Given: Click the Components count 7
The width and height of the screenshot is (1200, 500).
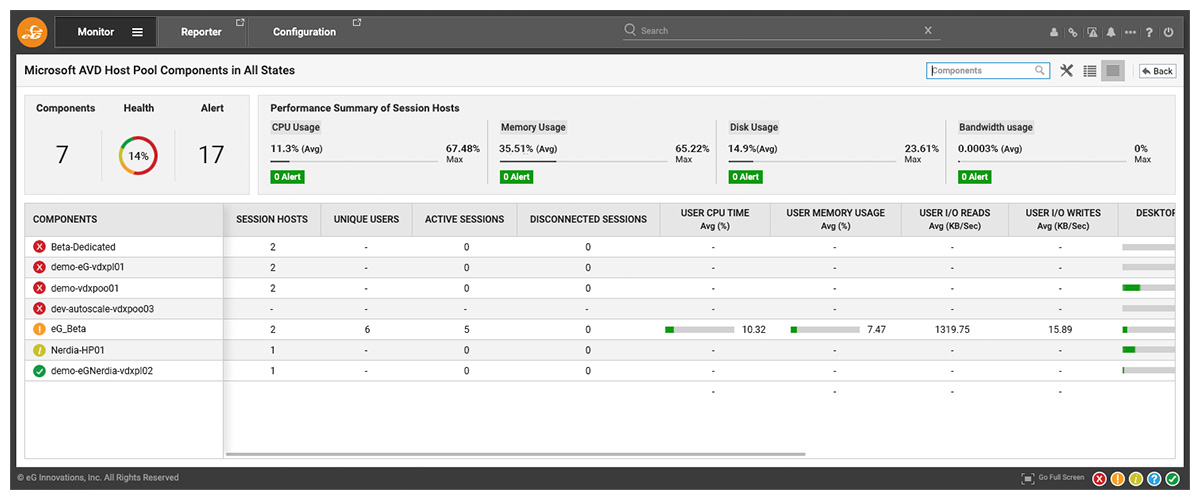Looking at the screenshot, I should [62, 155].
